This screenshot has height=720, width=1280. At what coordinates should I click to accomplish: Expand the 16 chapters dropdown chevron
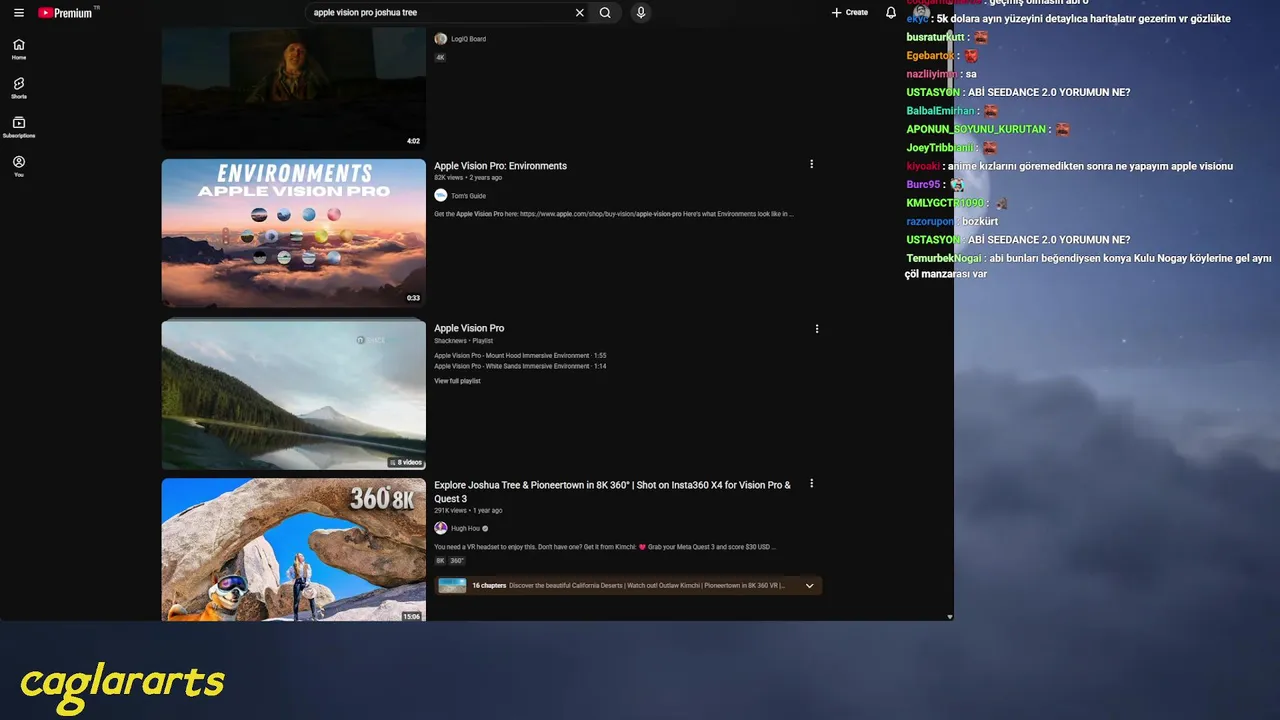tap(810, 586)
